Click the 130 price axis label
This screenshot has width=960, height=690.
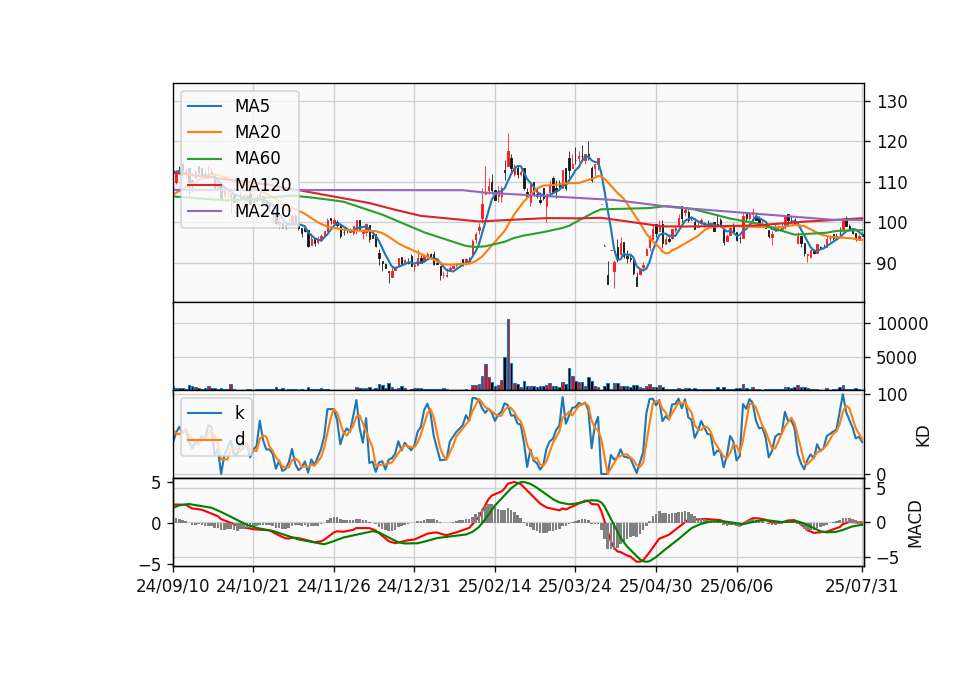pos(892,102)
